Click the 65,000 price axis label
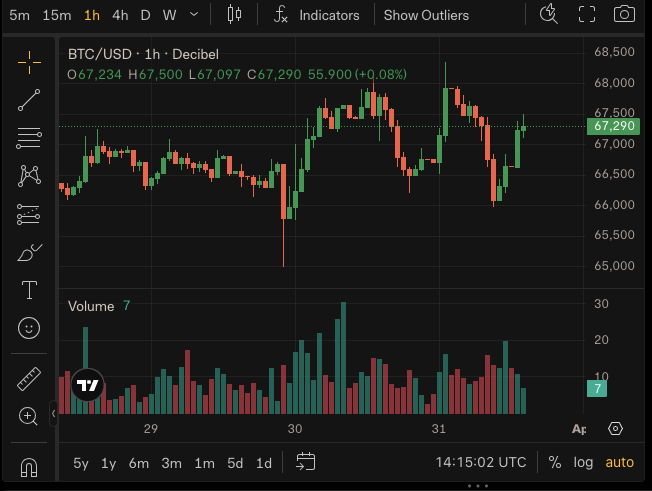The height and width of the screenshot is (491, 652). [x=614, y=266]
